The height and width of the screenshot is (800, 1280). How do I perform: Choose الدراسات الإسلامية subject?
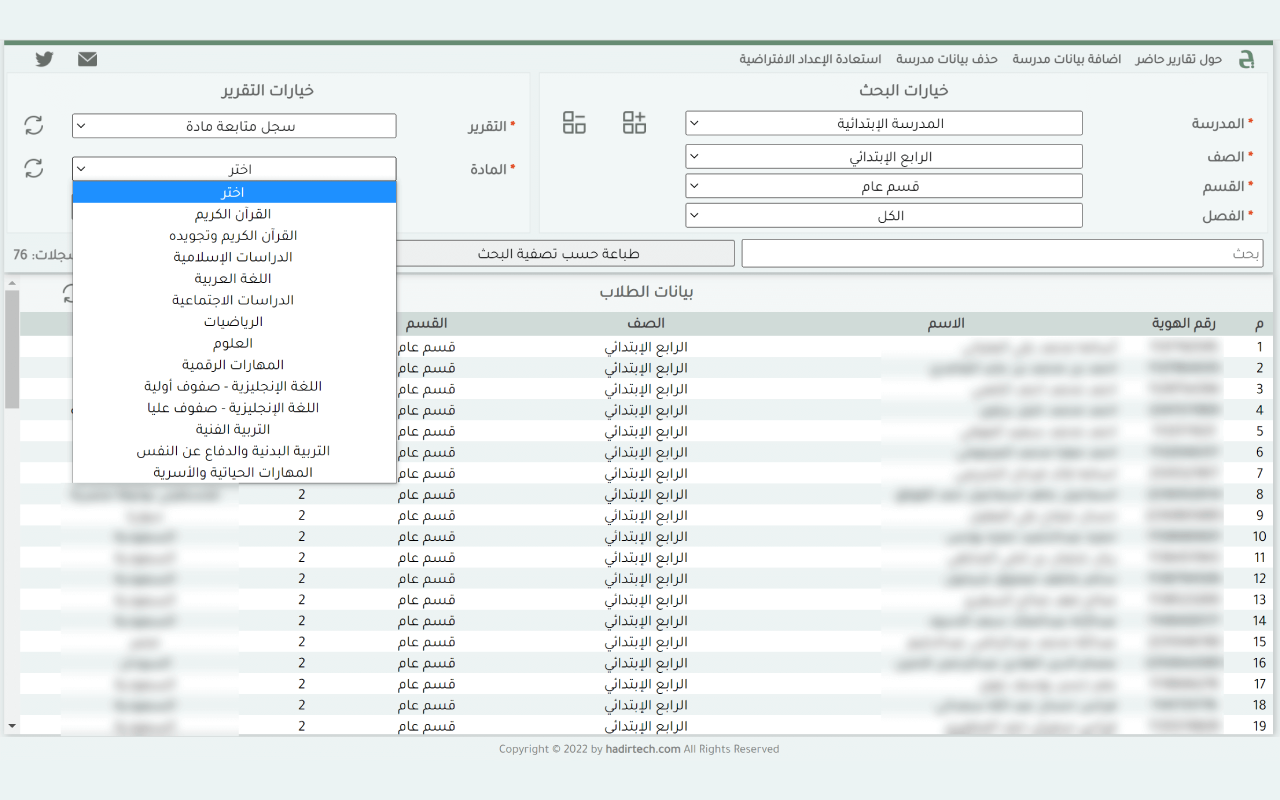234,257
